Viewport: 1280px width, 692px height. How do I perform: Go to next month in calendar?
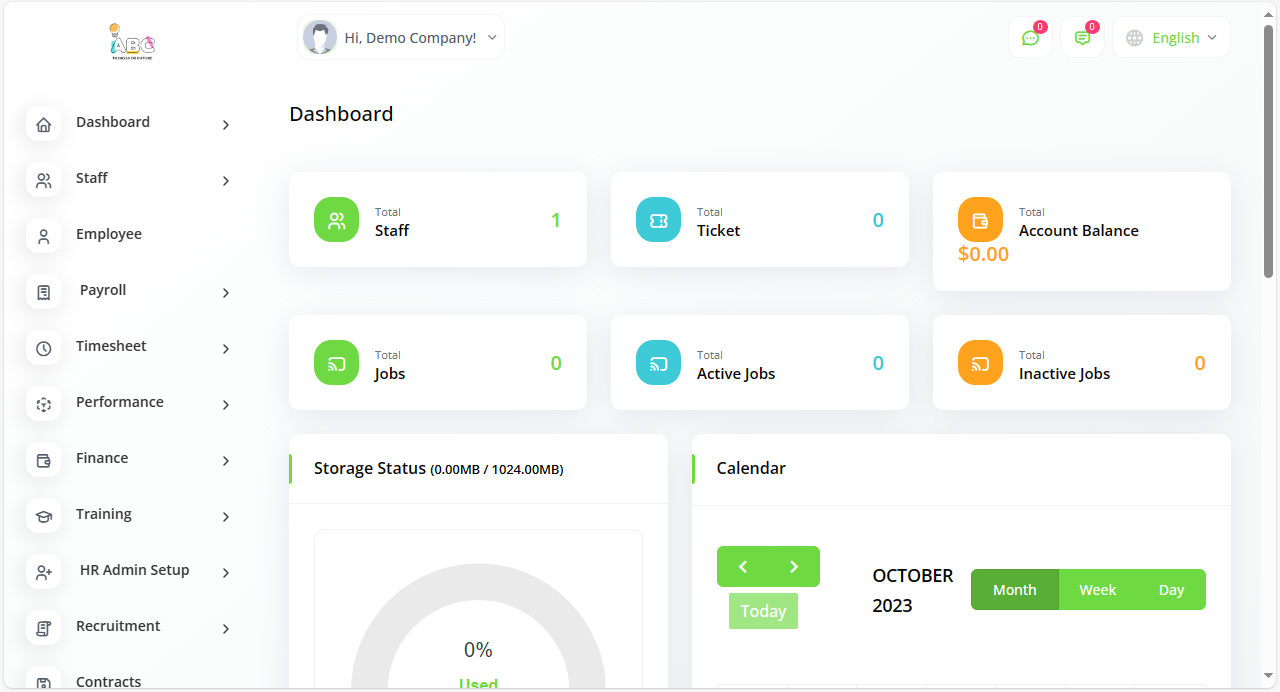(x=794, y=567)
